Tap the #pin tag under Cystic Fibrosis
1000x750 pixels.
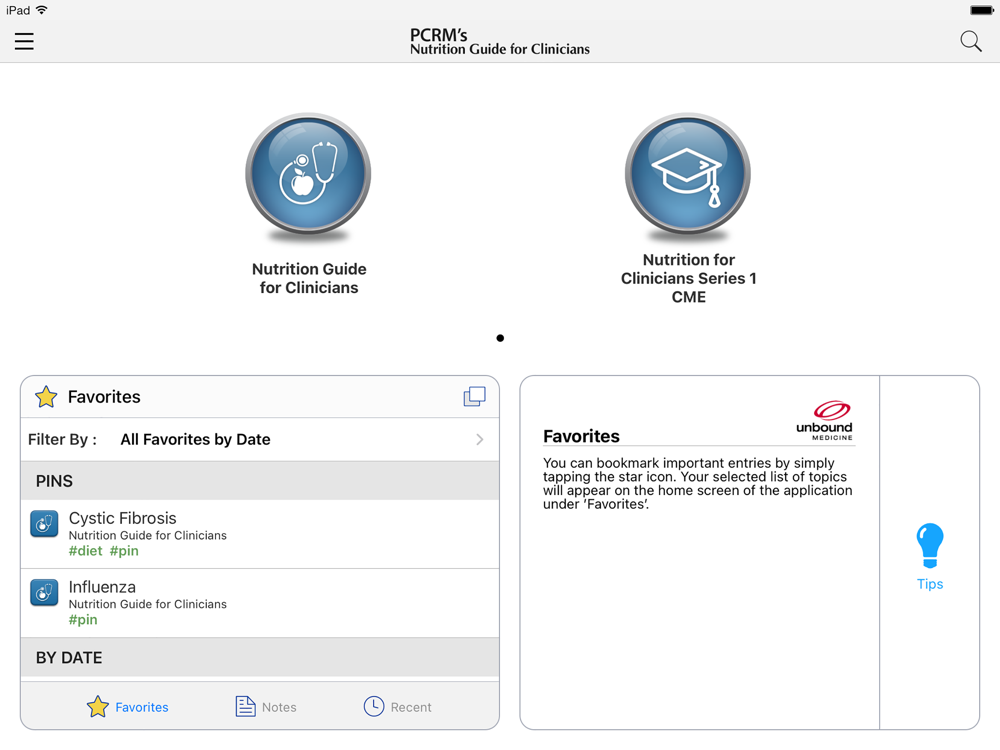click(124, 551)
